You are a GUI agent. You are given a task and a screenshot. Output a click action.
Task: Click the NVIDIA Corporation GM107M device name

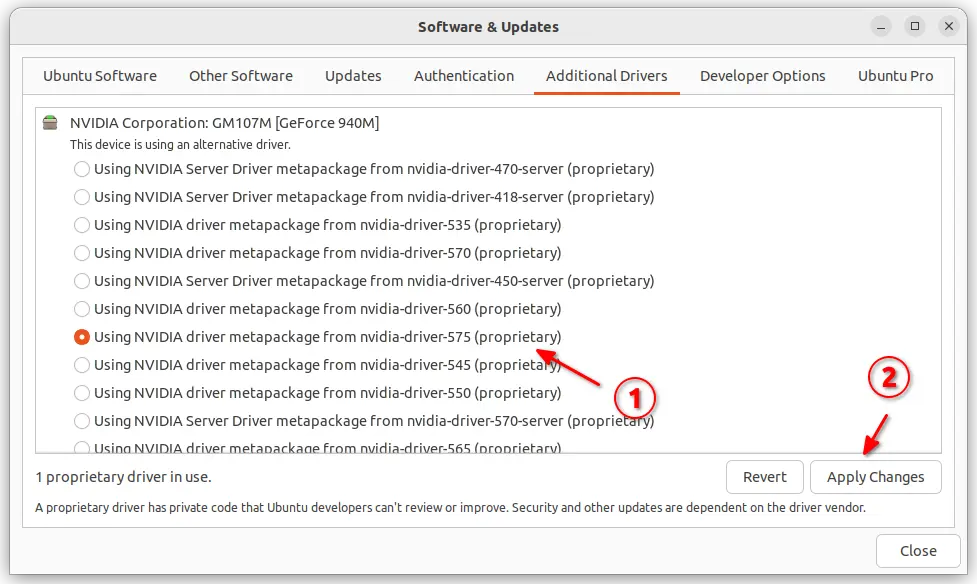click(224, 123)
